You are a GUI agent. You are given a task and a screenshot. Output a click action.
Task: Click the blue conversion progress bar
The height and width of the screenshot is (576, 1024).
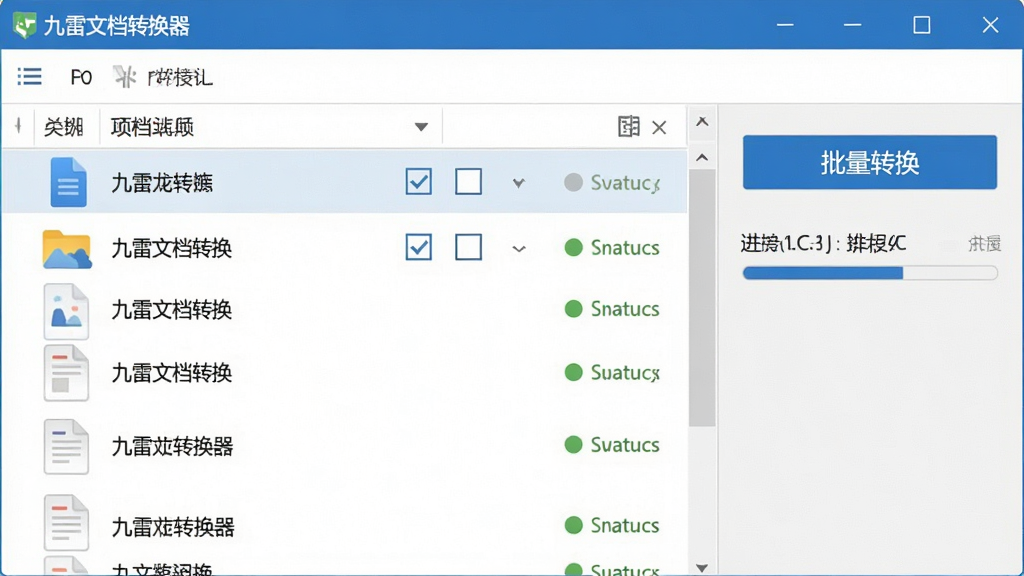coord(870,273)
